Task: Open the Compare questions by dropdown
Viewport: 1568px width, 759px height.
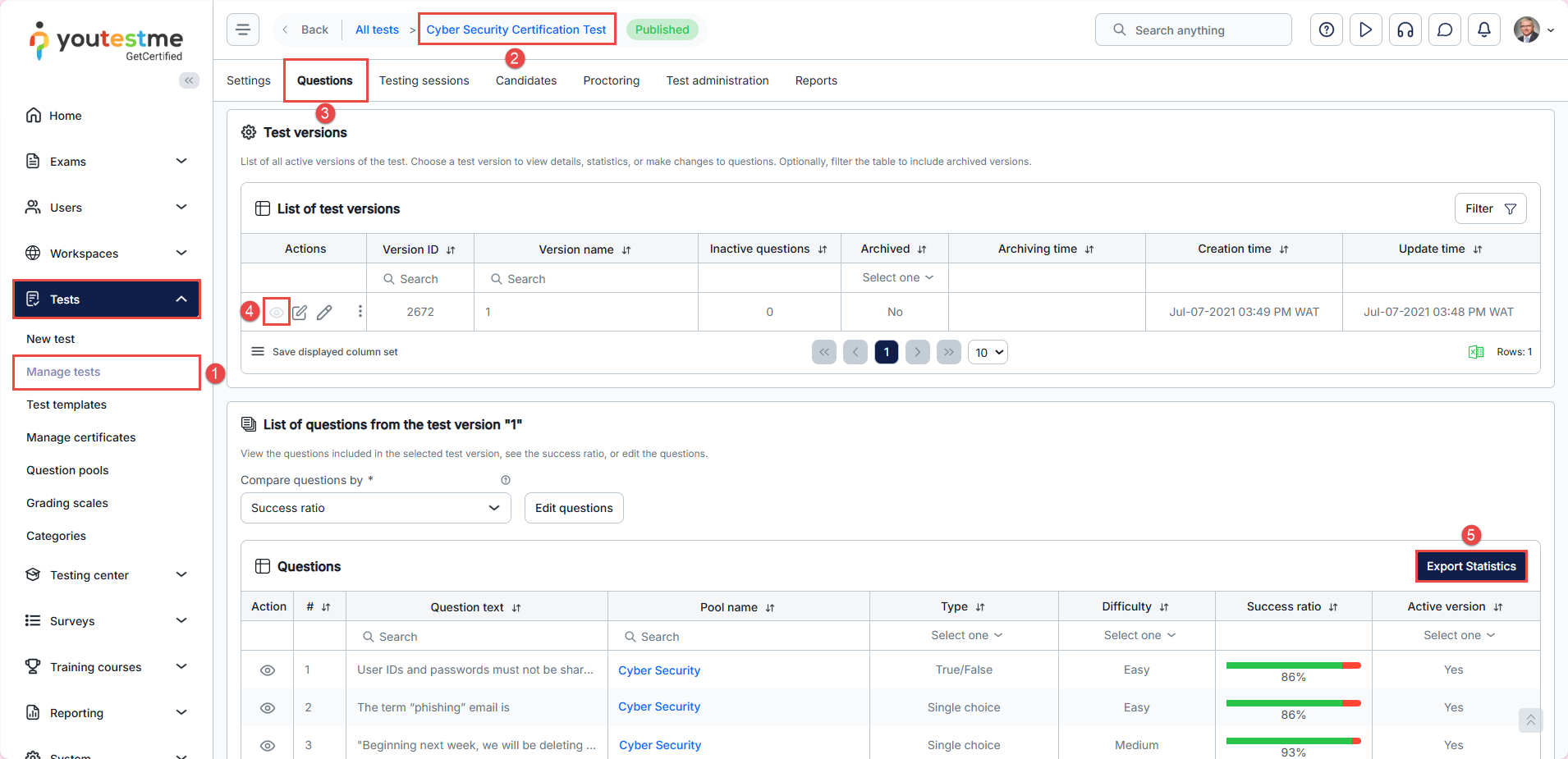Action: 375,508
